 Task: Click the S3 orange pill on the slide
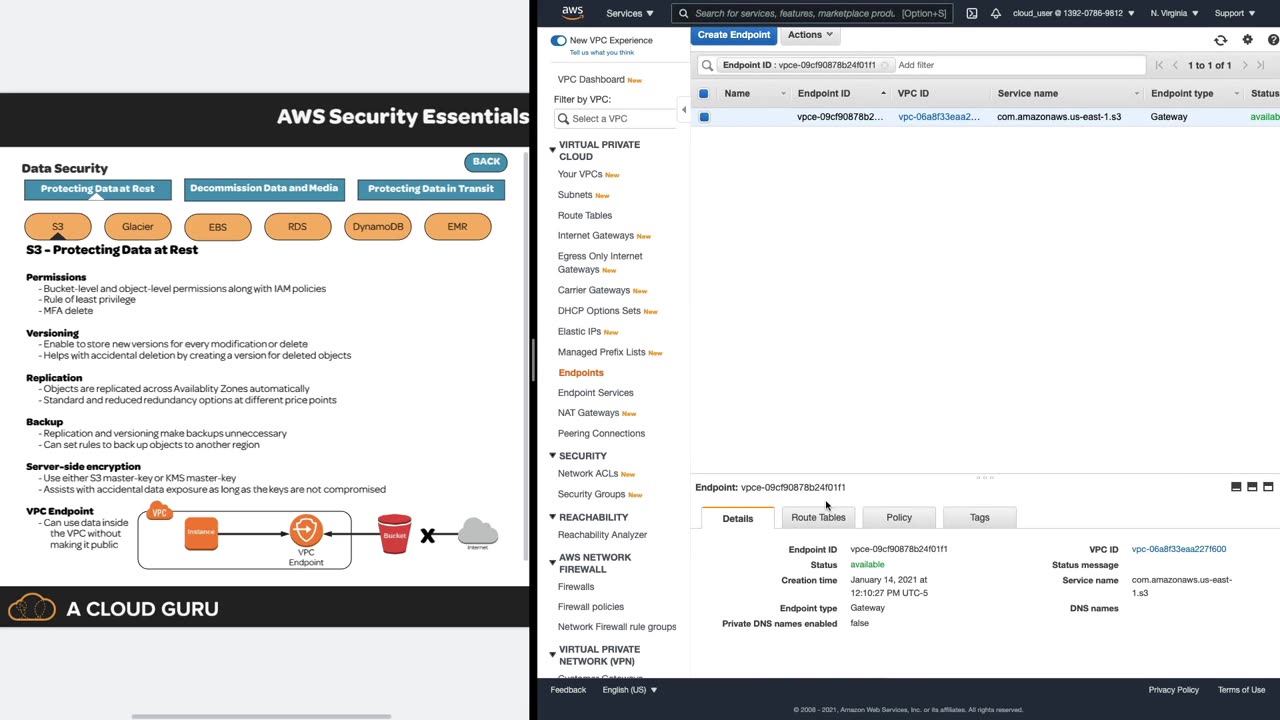[58, 227]
